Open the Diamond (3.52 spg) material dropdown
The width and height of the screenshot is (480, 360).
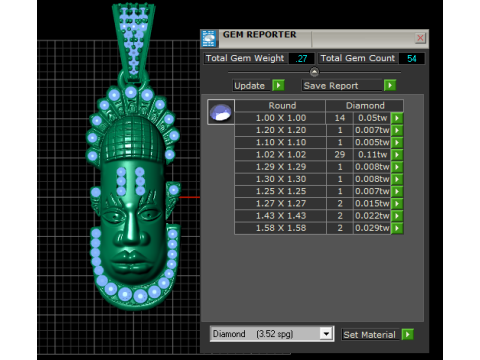(326, 334)
